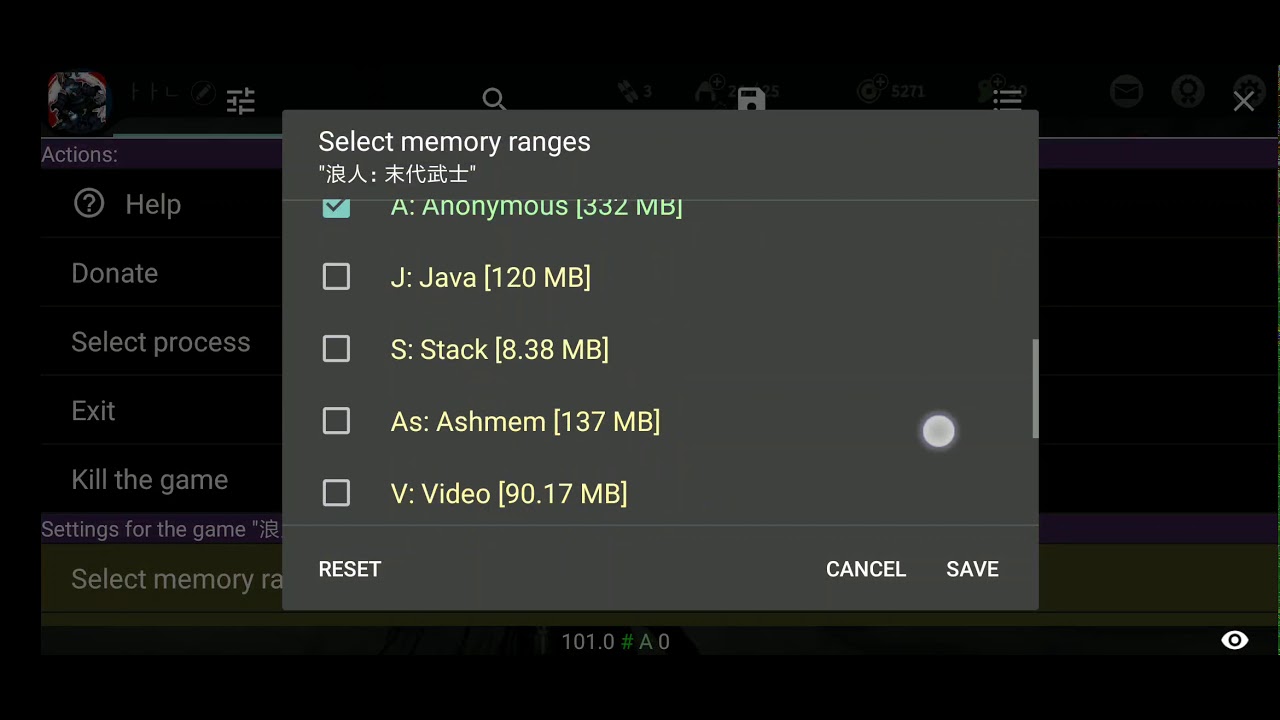The height and width of the screenshot is (720, 1280).
Task: Enable the J: Java memory range
Action: click(336, 277)
